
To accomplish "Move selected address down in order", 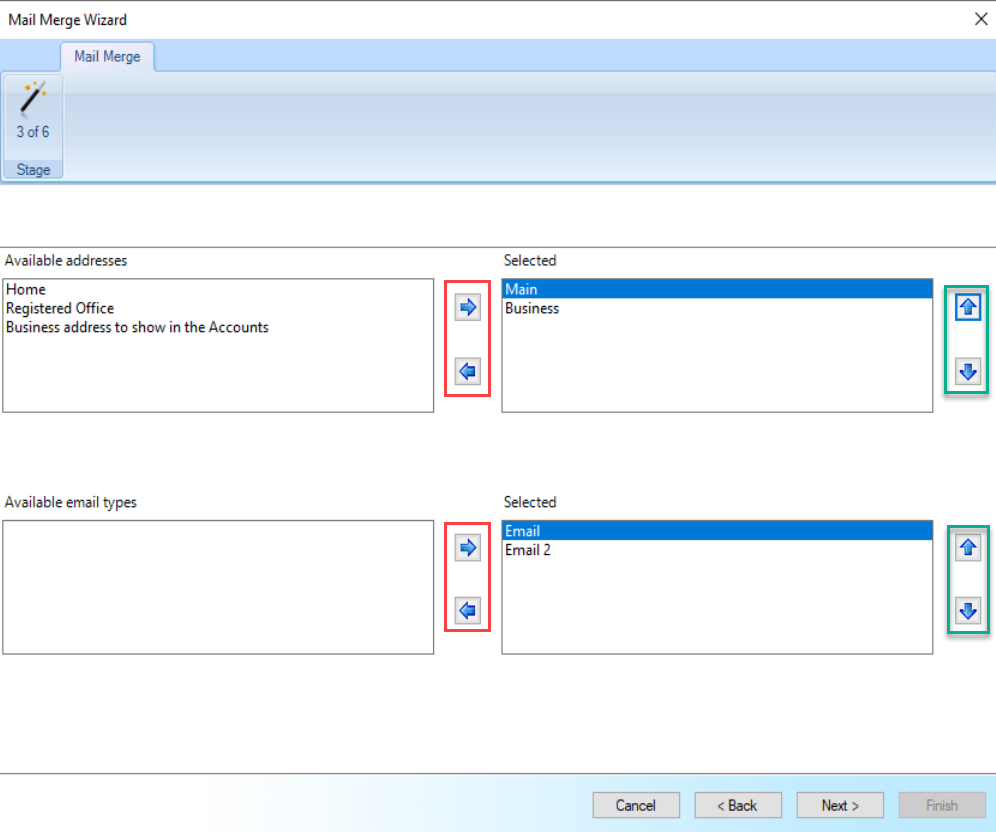I will pos(967,371).
